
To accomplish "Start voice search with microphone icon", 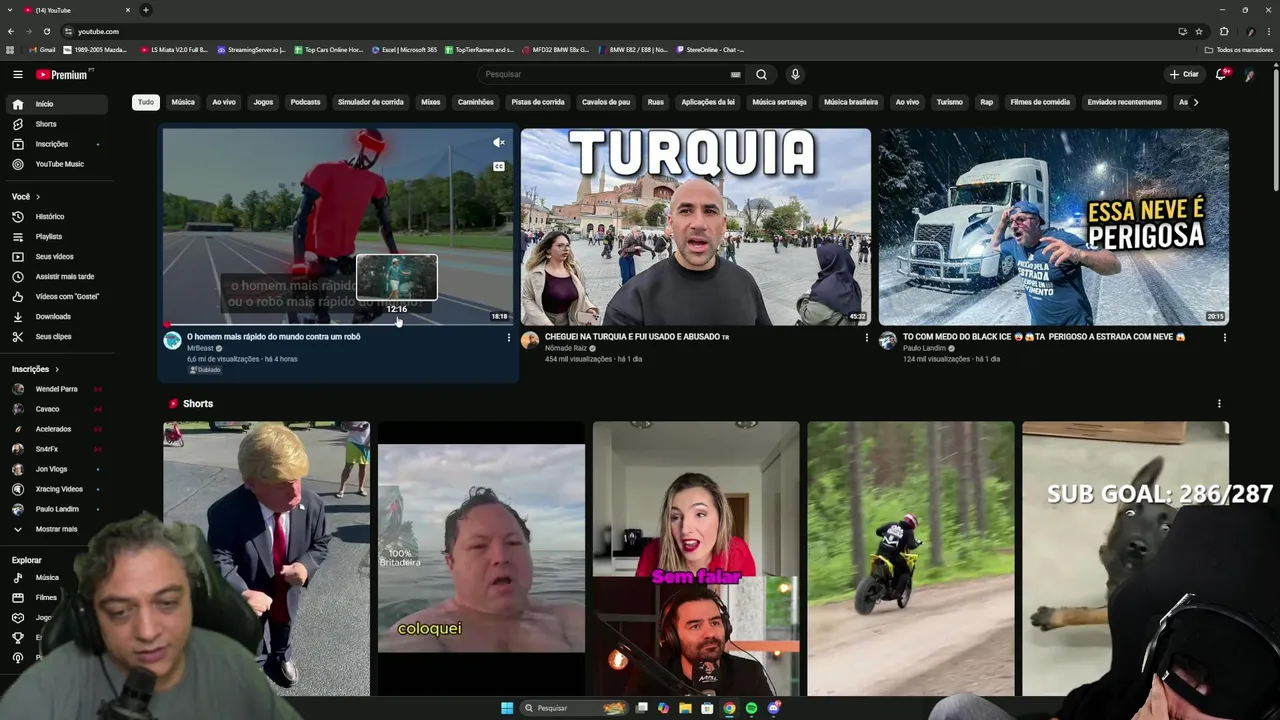I will 795,74.
